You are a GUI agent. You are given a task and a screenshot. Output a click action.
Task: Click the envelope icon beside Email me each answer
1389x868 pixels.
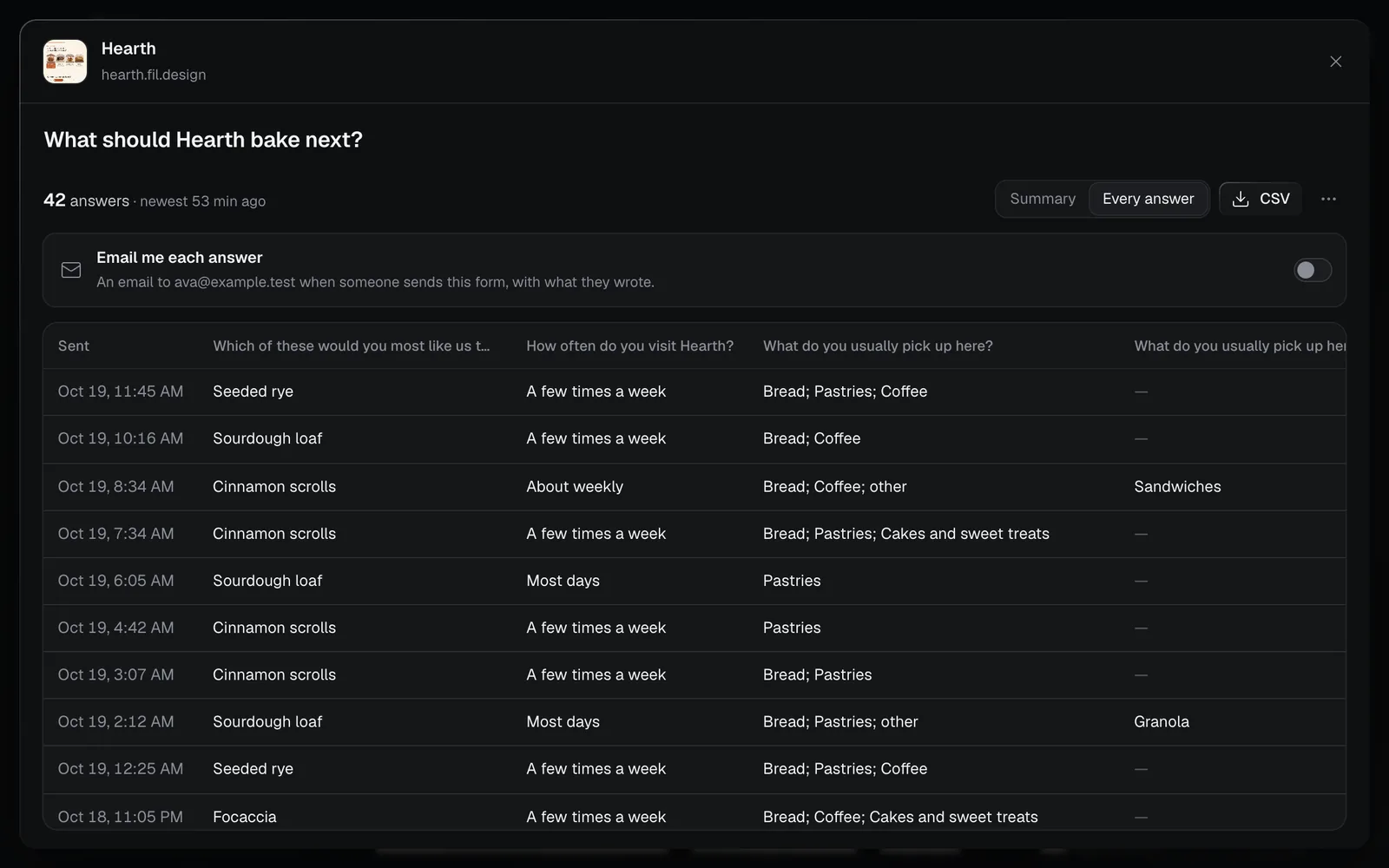point(71,270)
